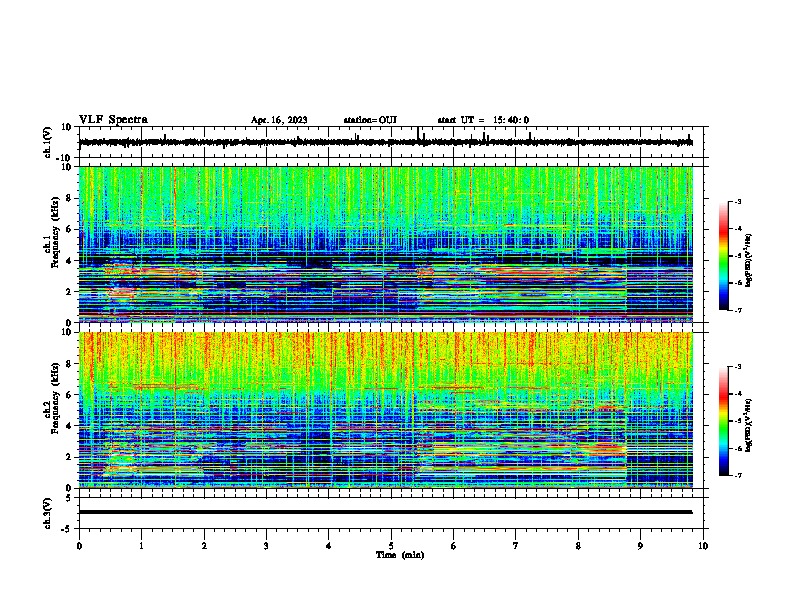This screenshot has width=792, height=612.
Task: Click the time axis tick label "10"
Action: click(x=703, y=546)
